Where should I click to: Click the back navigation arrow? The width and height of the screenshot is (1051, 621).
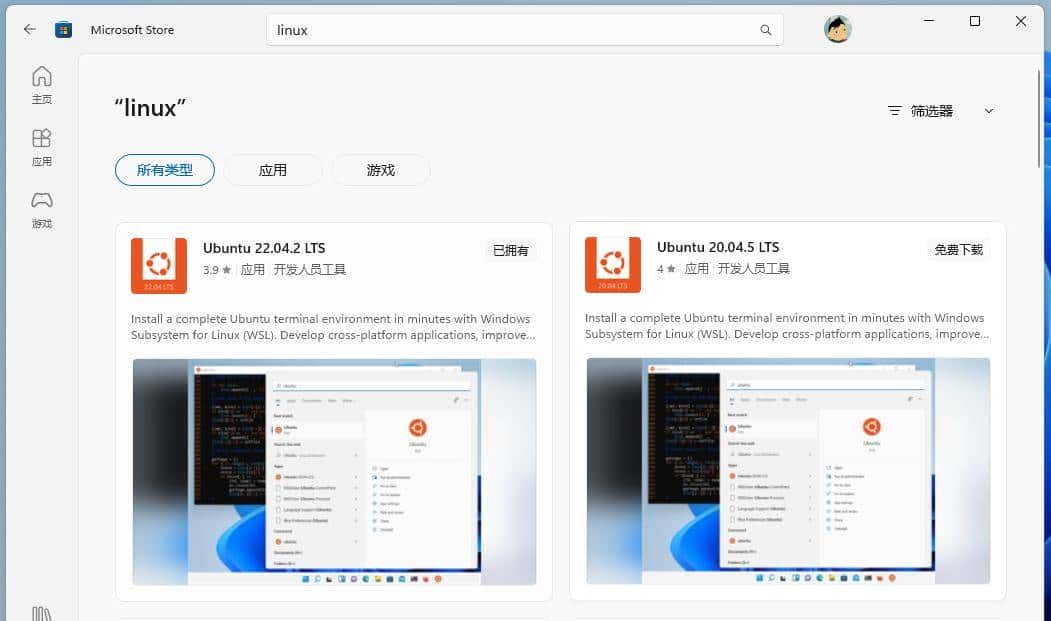pos(29,29)
